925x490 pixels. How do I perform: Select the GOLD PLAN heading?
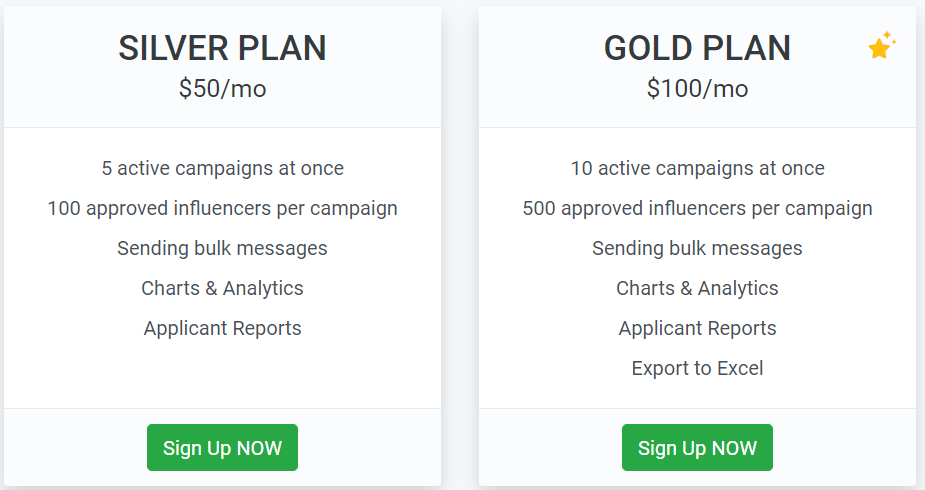[x=697, y=48]
